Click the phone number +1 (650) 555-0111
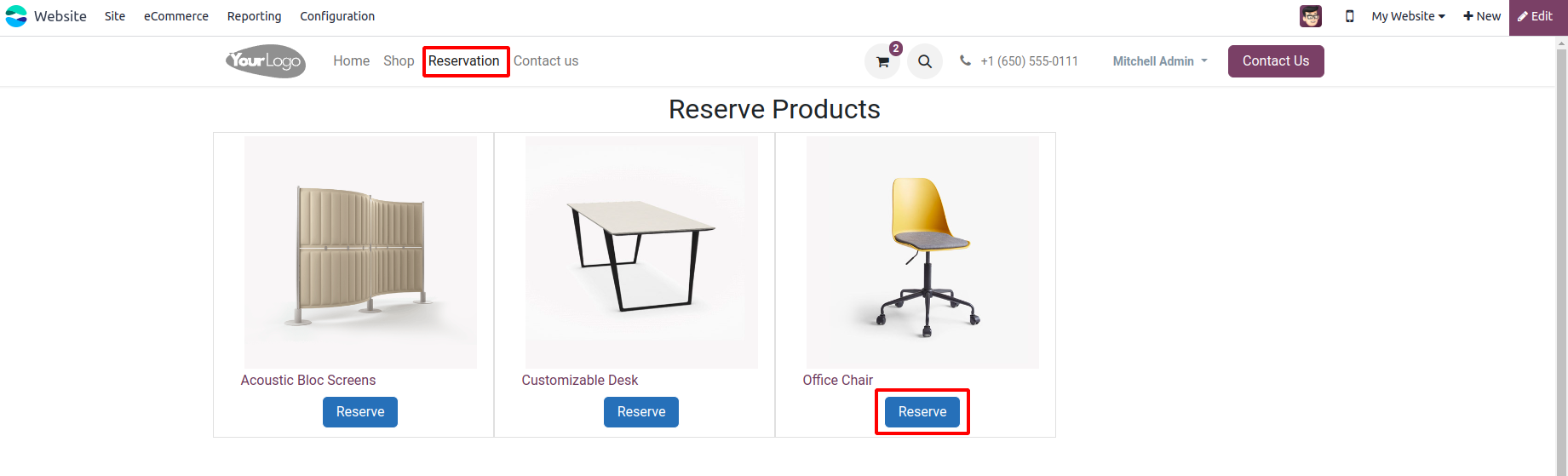 coord(1028,61)
